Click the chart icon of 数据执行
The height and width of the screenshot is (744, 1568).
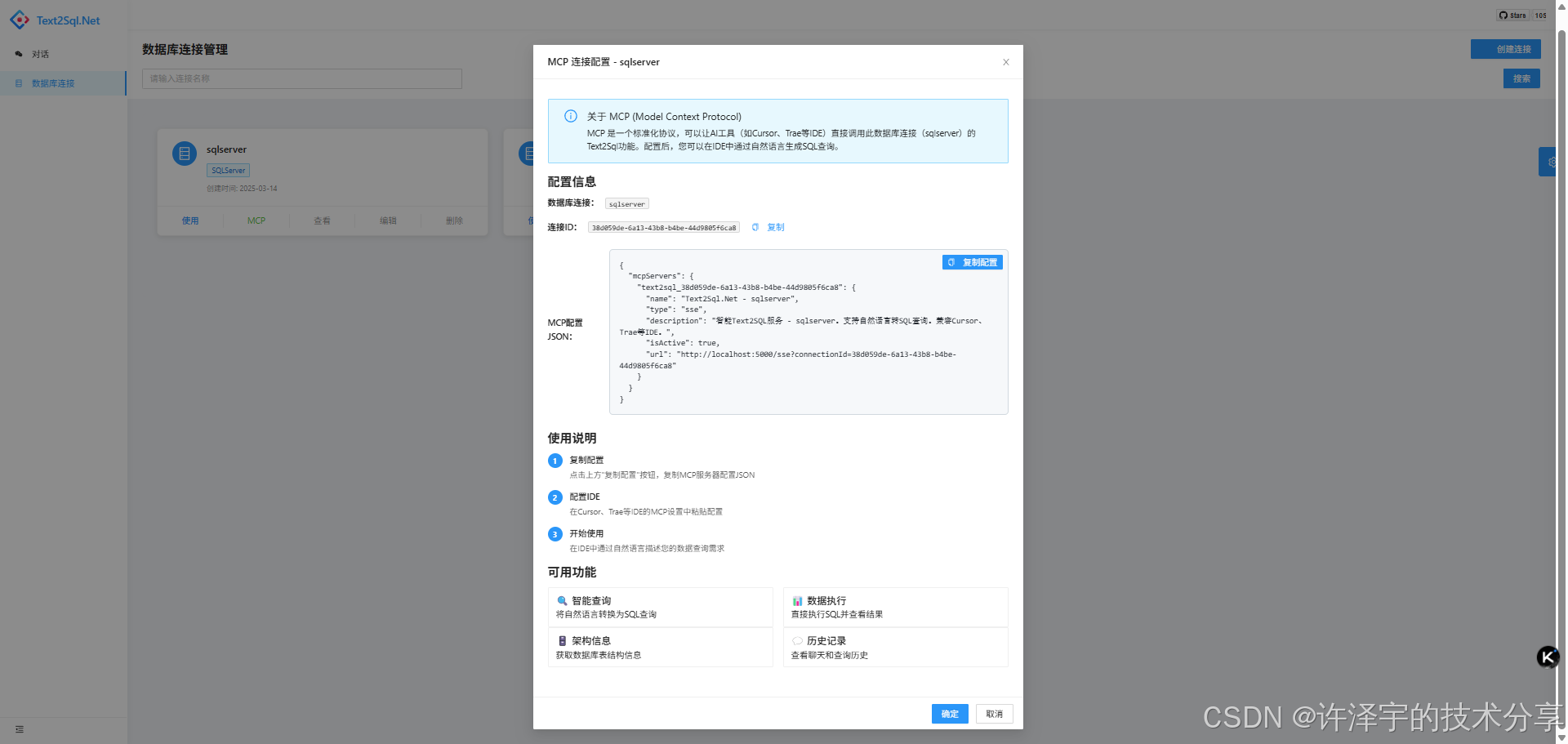click(797, 600)
